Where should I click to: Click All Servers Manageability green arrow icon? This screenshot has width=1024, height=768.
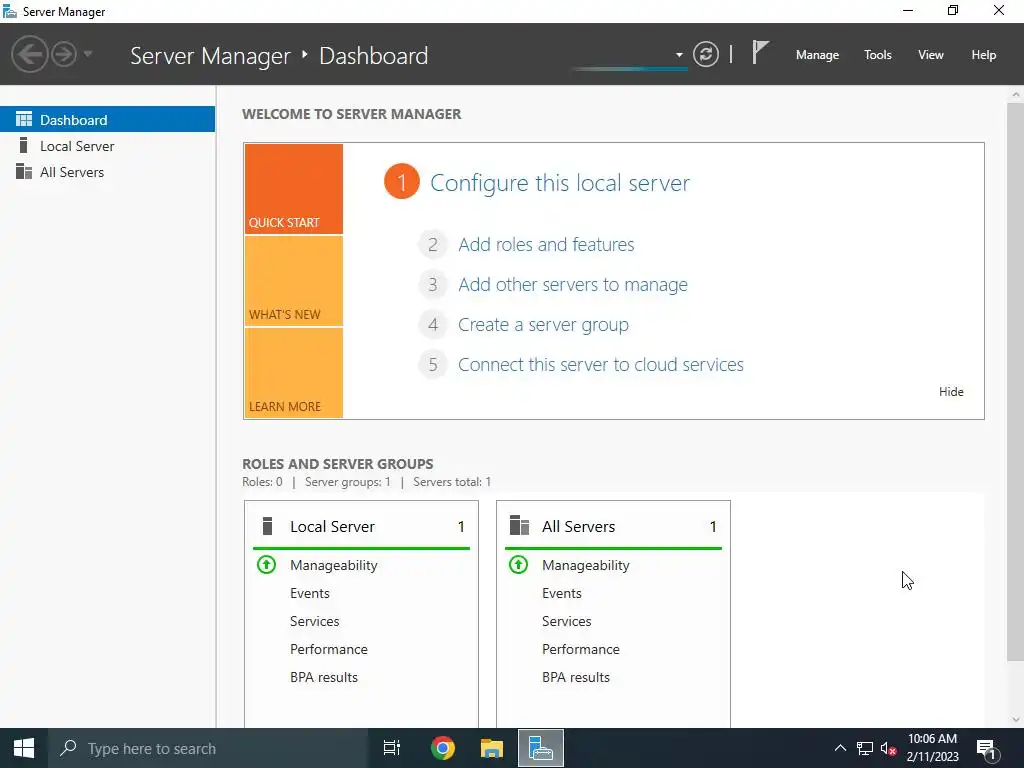coord(519,564)
